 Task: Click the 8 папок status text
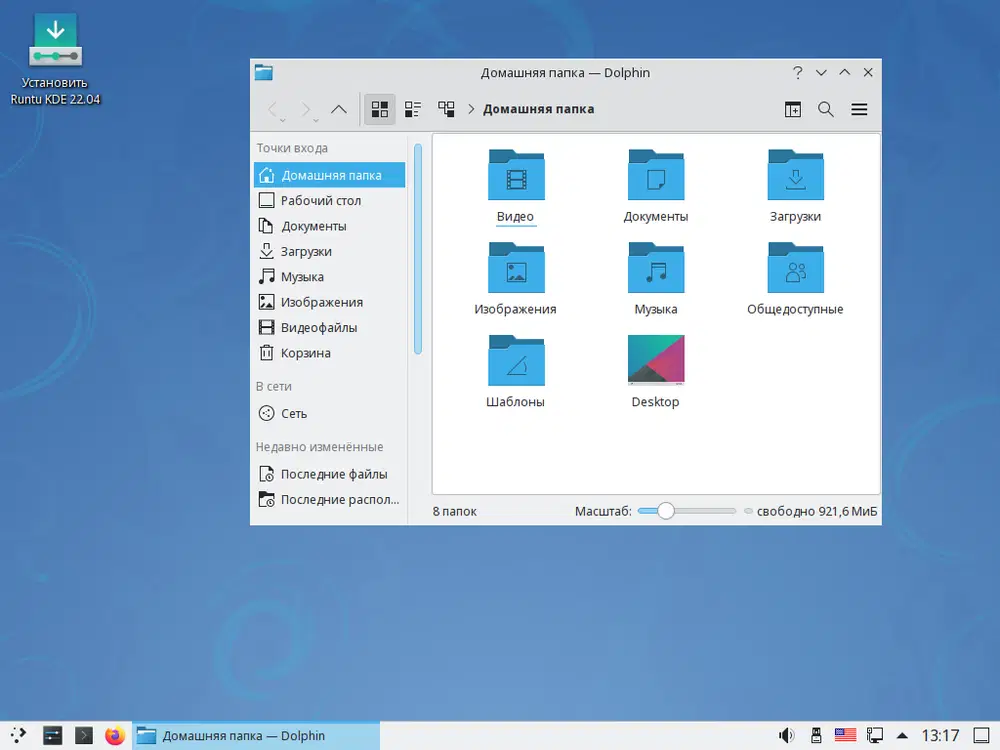(x=455, y=511)
